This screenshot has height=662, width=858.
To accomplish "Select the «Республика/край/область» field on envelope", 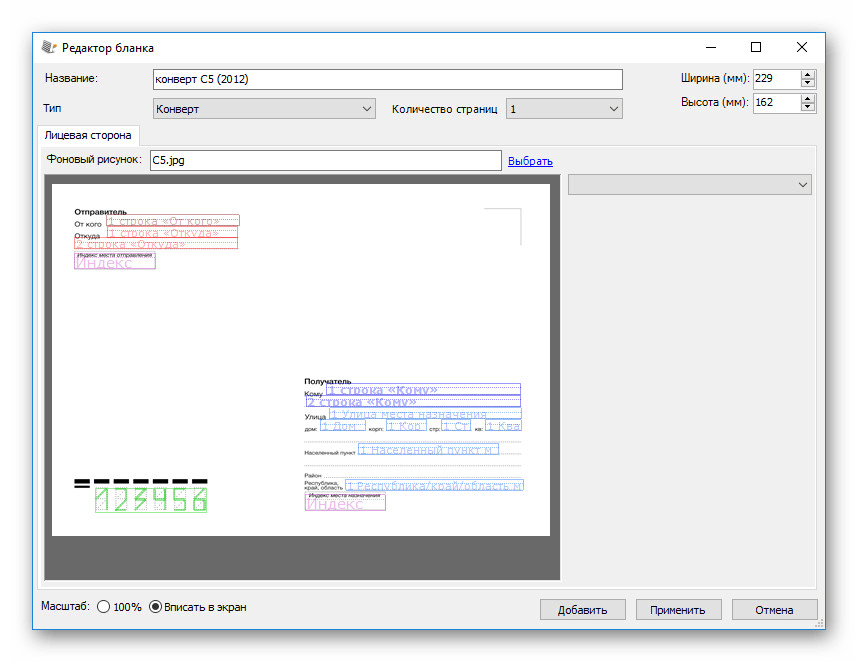I will [x=433, y=486].
